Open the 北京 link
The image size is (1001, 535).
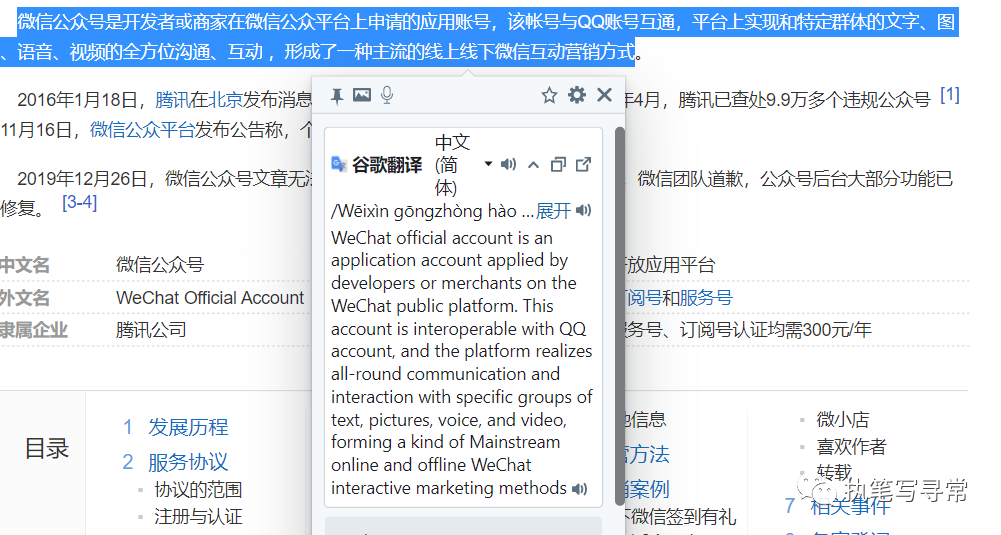pyautogui.click(x=225, y=100)
